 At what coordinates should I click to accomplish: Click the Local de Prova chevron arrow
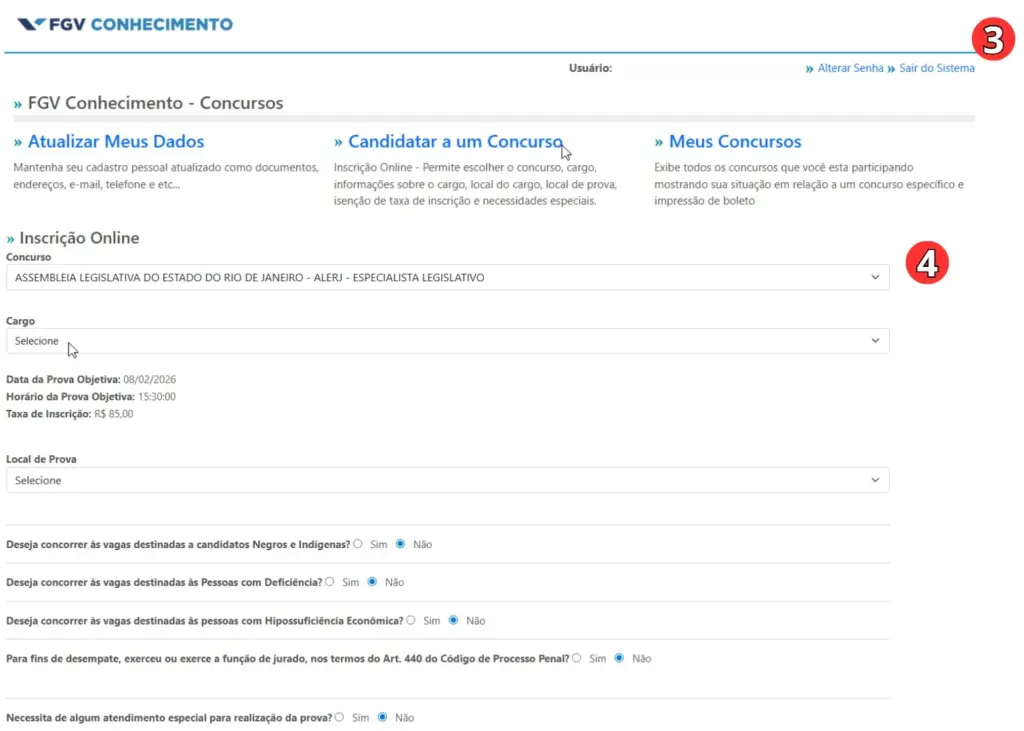tap(875, 480)
